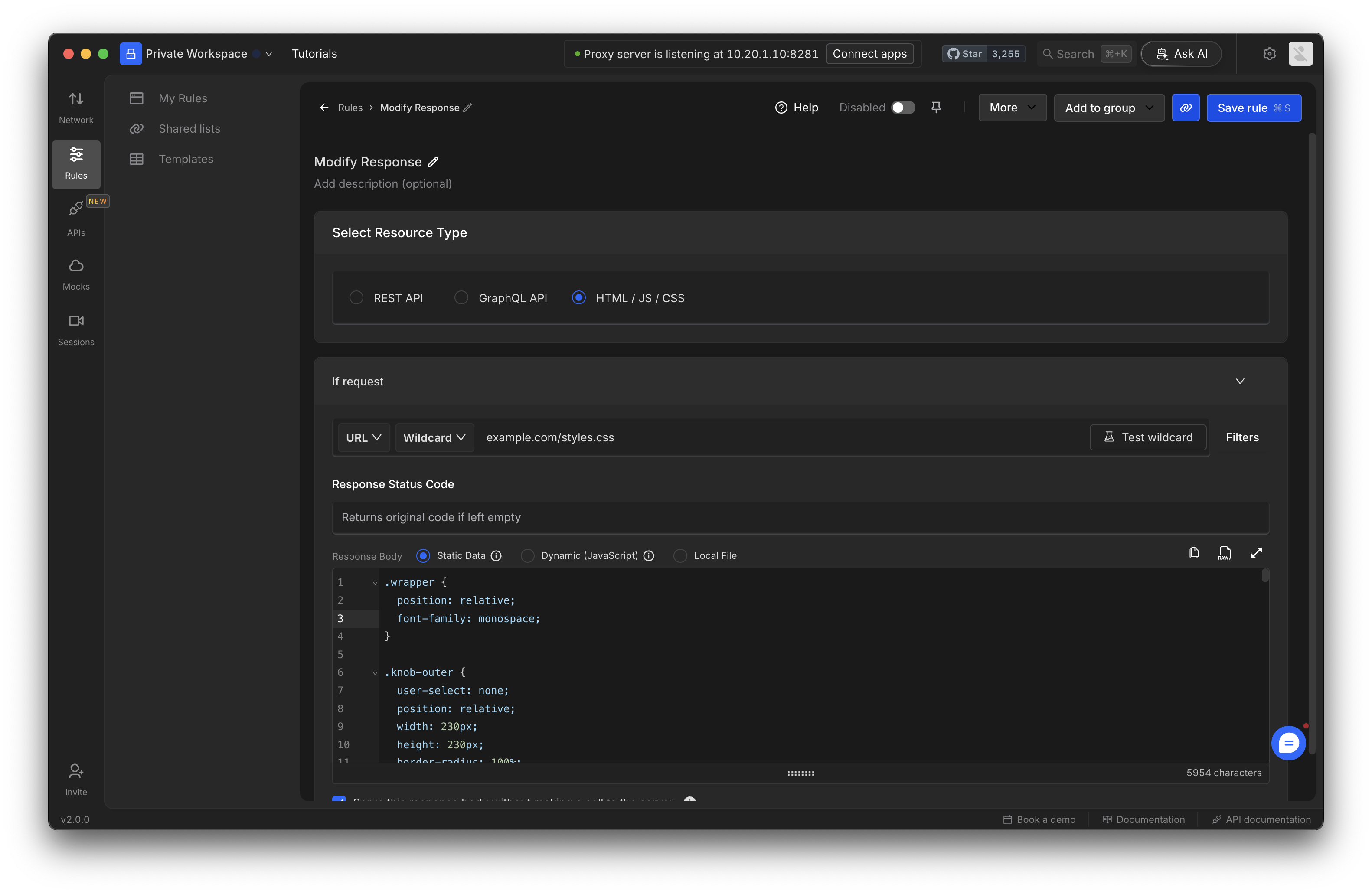Click the blue share link icon

pyautogui.click(x=1185, y=108)
